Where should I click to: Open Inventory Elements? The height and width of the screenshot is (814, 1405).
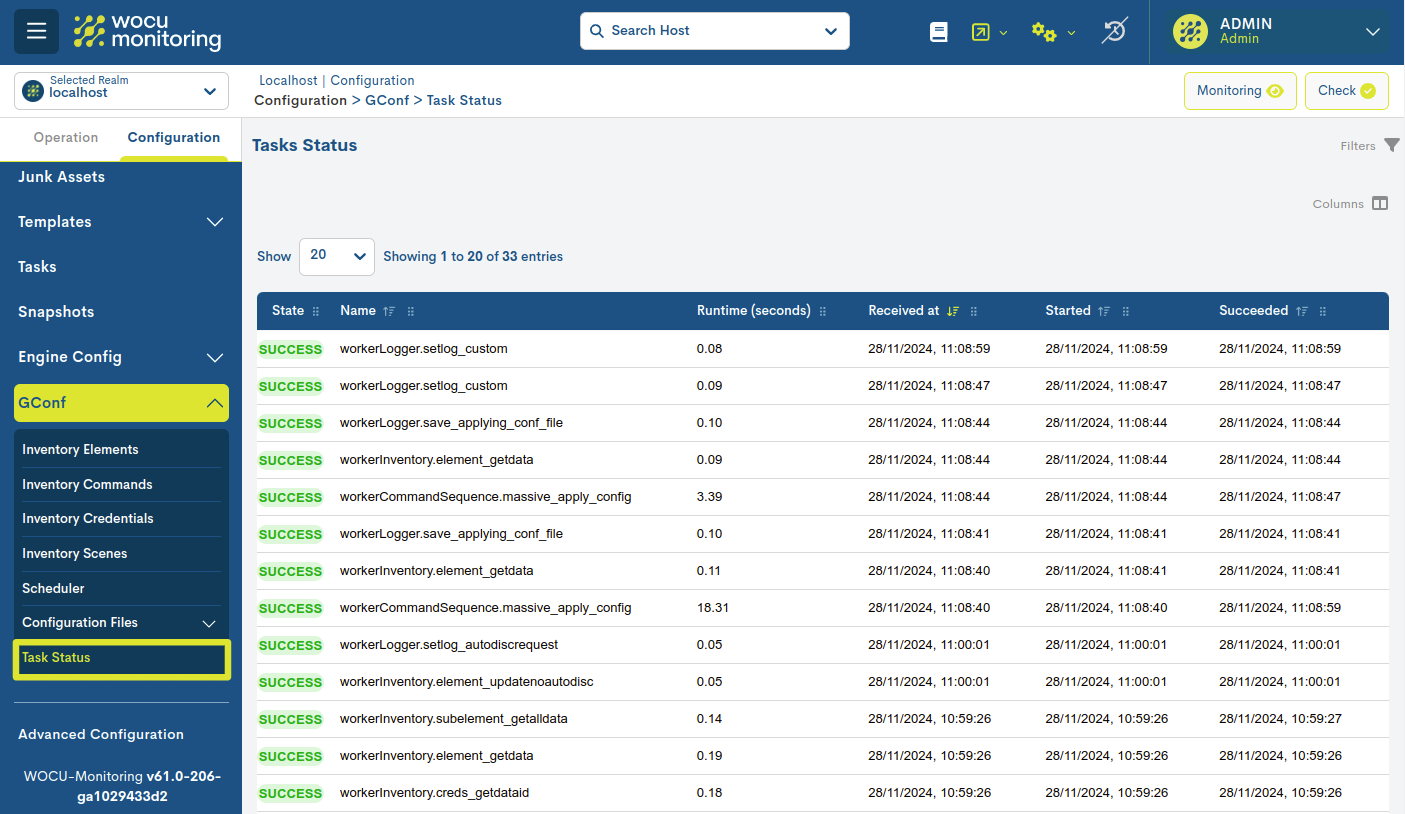80,450
